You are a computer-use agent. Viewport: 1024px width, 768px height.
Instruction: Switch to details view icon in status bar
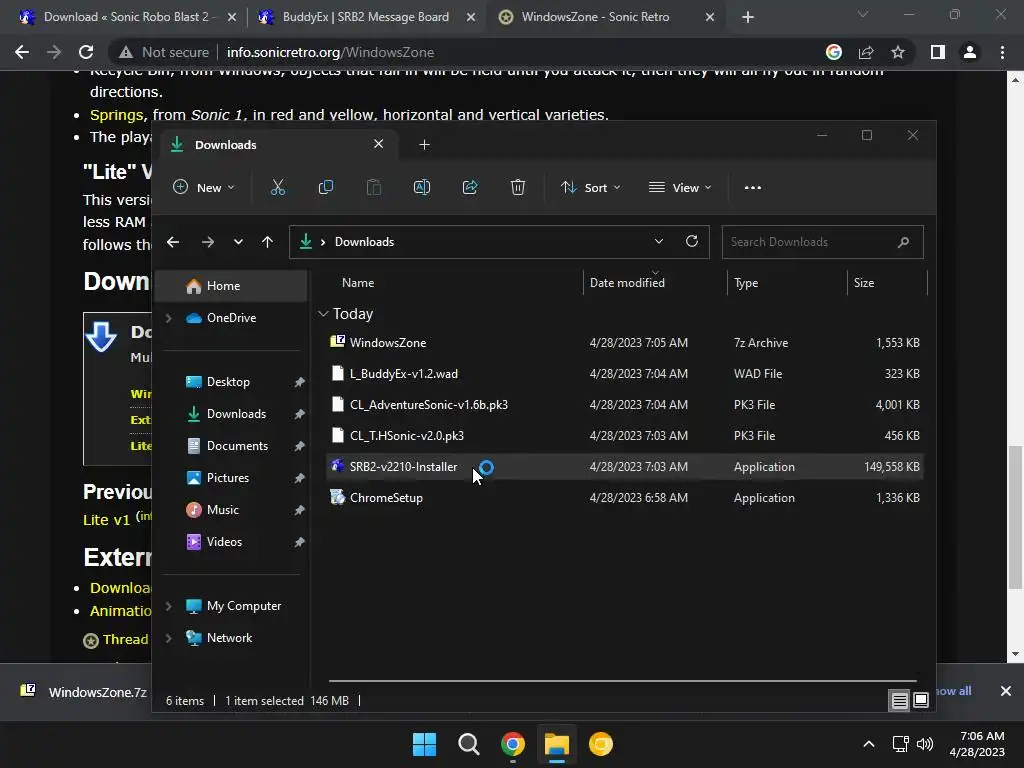[x=899, y=701]
